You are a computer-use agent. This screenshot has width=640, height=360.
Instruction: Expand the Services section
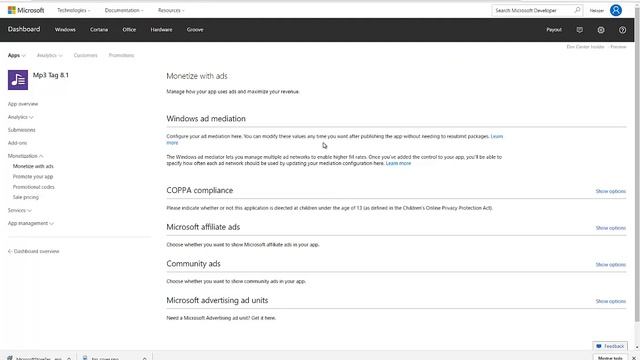(x=19, y=210)
